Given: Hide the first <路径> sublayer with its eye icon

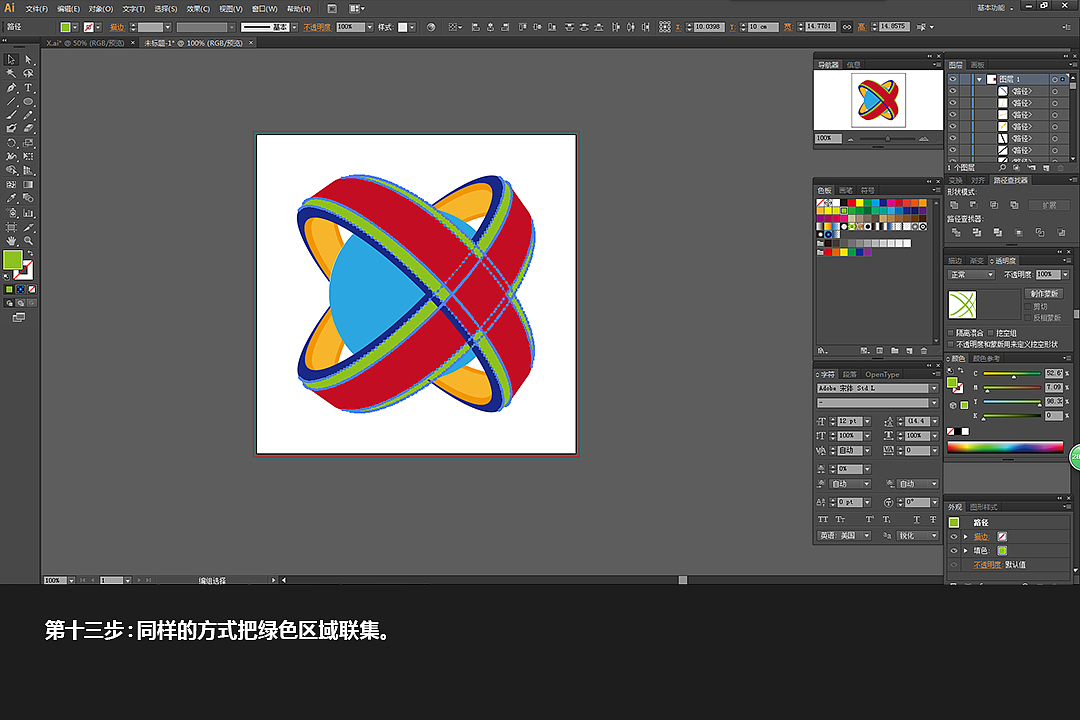Looking at the screenshot, I should pyautogui.click(x=953, y=91).
